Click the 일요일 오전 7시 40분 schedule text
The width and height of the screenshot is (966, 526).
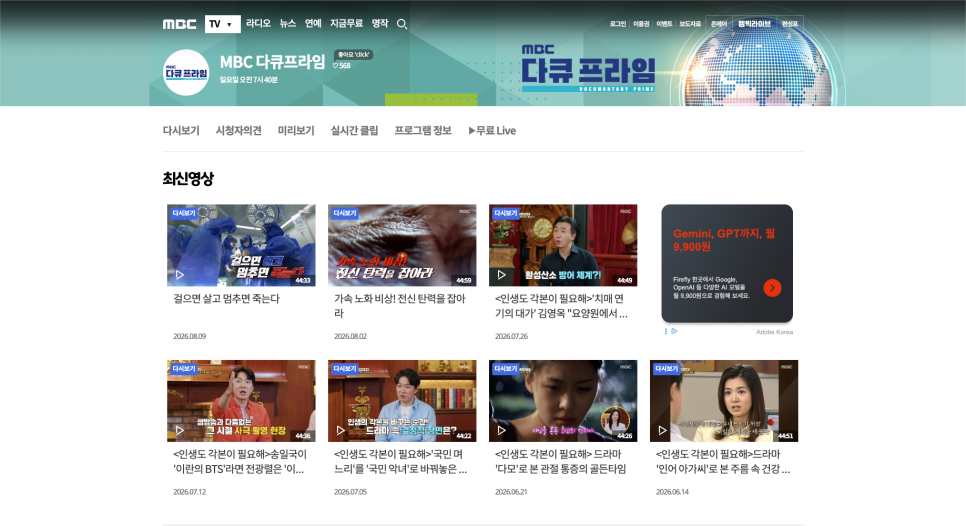(249, 80)
